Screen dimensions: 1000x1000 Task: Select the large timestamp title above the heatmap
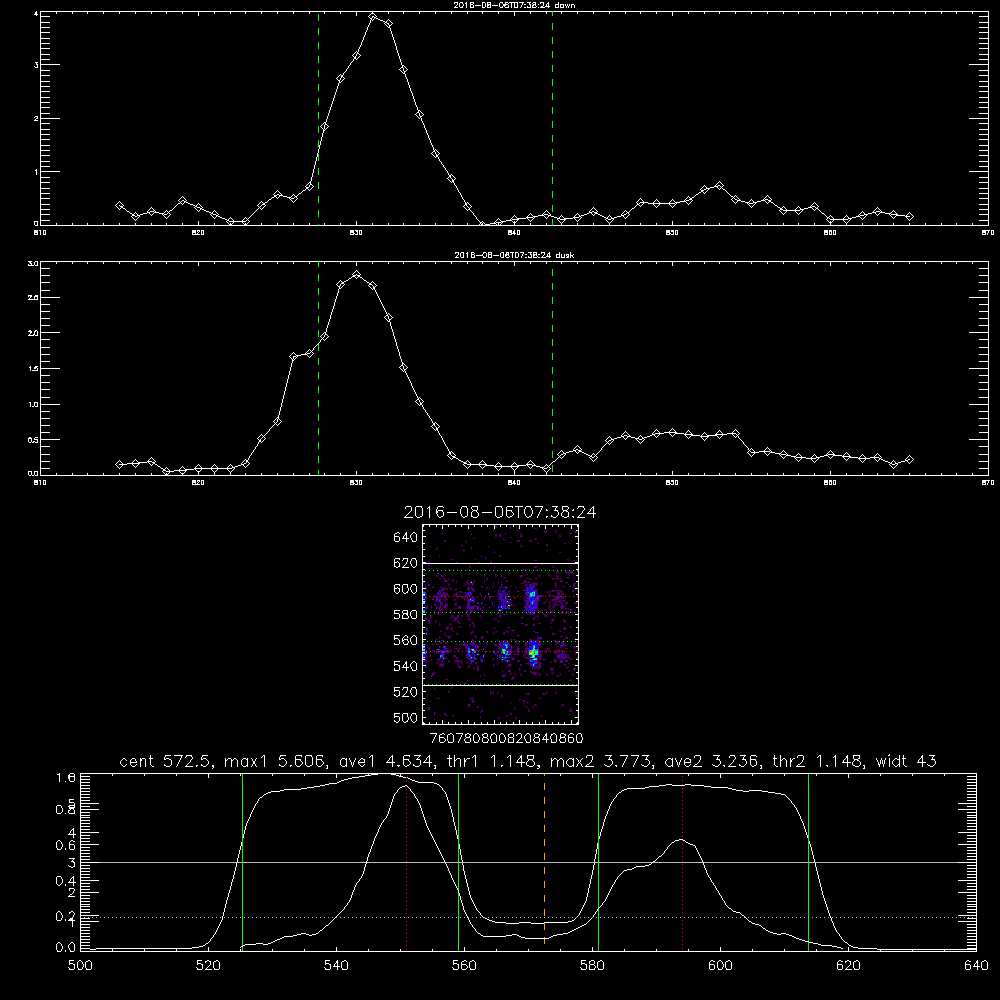tap(500, 512)
